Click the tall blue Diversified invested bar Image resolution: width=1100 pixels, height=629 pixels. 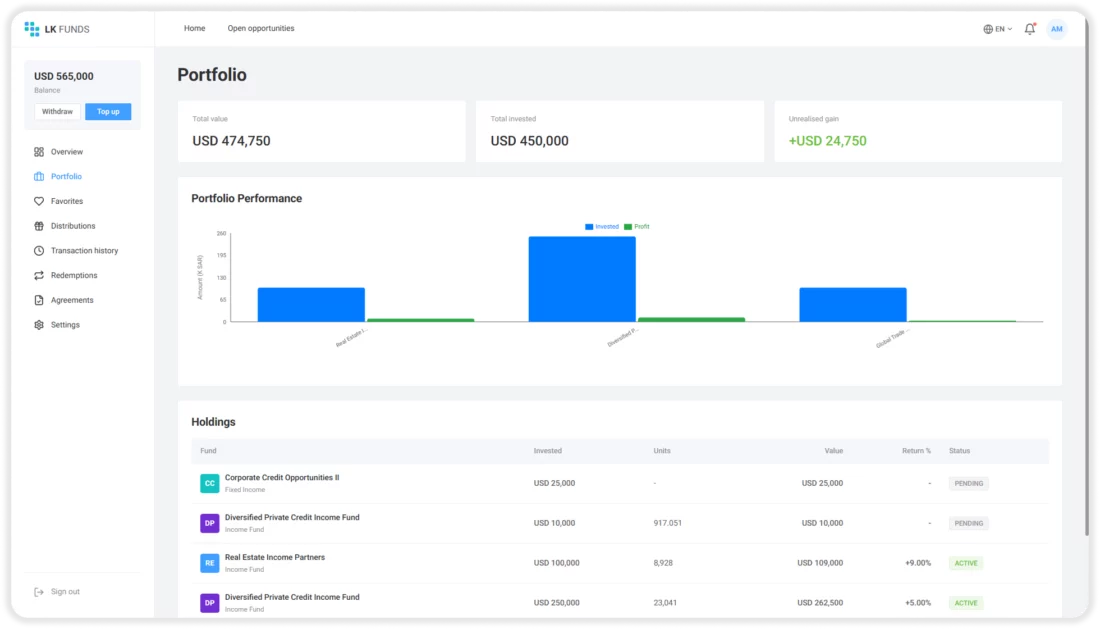tap(582, 279)
